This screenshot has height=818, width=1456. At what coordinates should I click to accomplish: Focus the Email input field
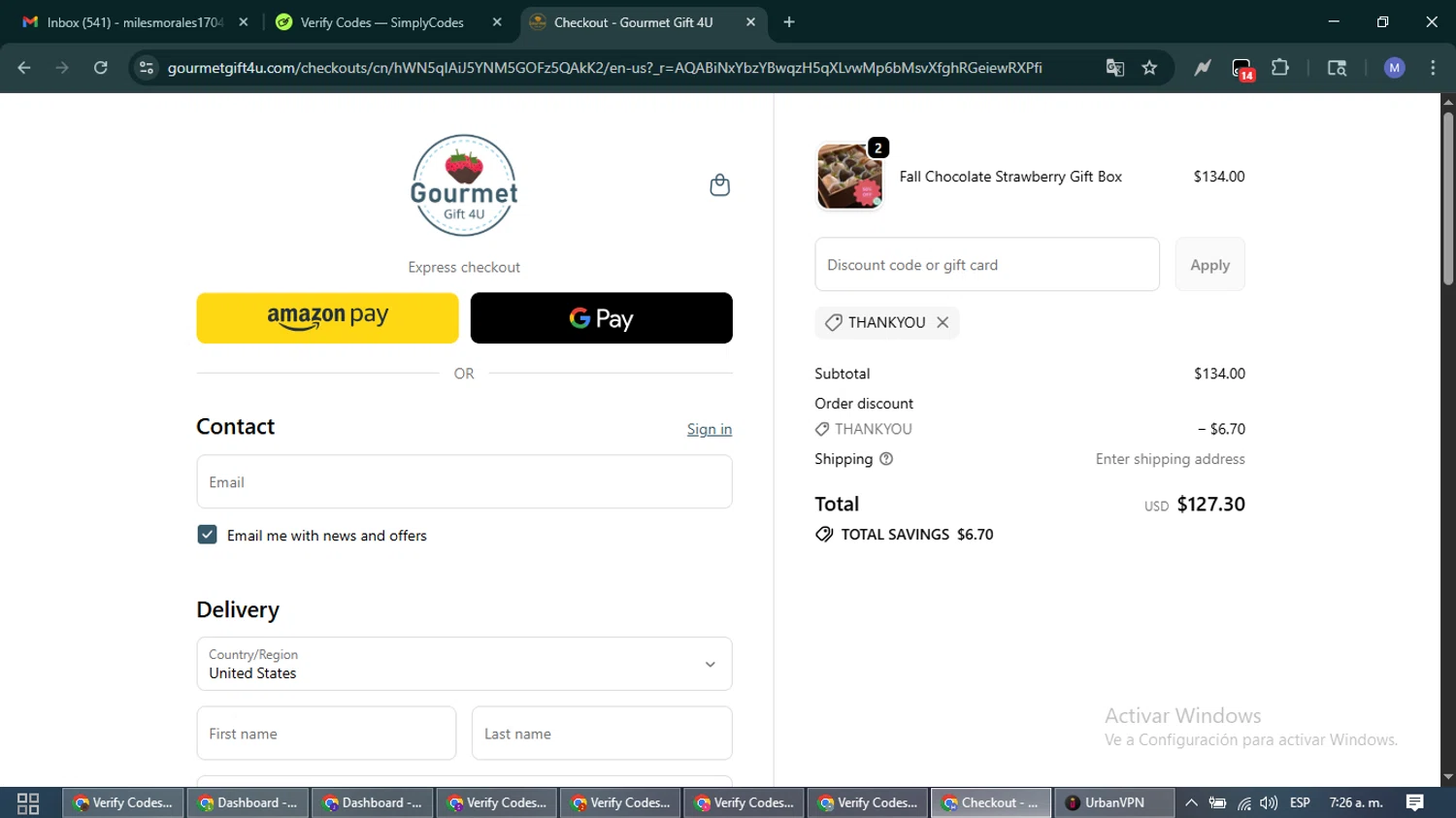pos(464,482)
